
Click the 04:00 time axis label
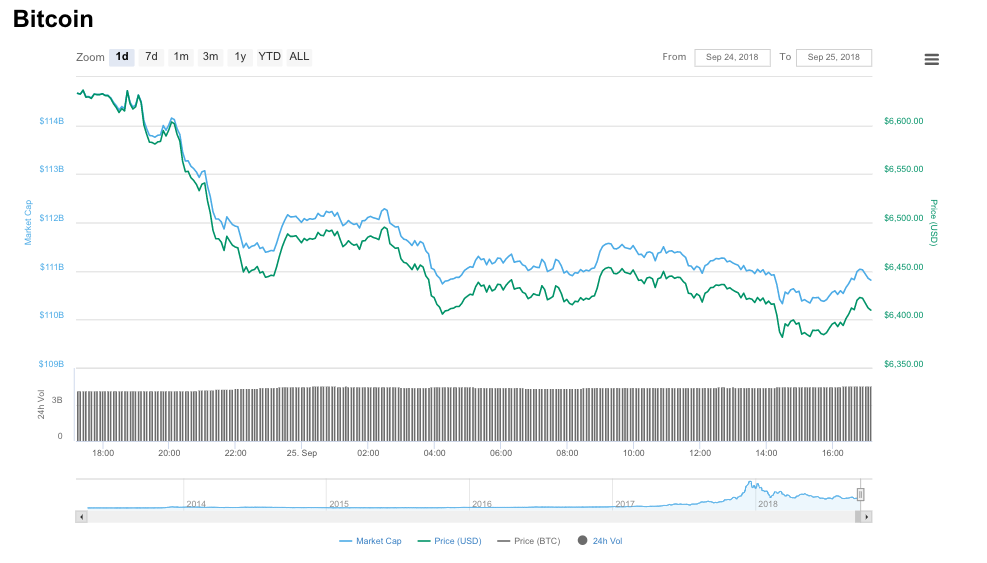coord(434,453)
